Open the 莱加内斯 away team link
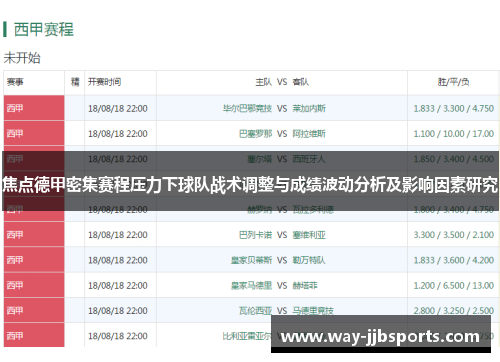Image resolution: width=500 pixels, height=362 pixels. 309,108
